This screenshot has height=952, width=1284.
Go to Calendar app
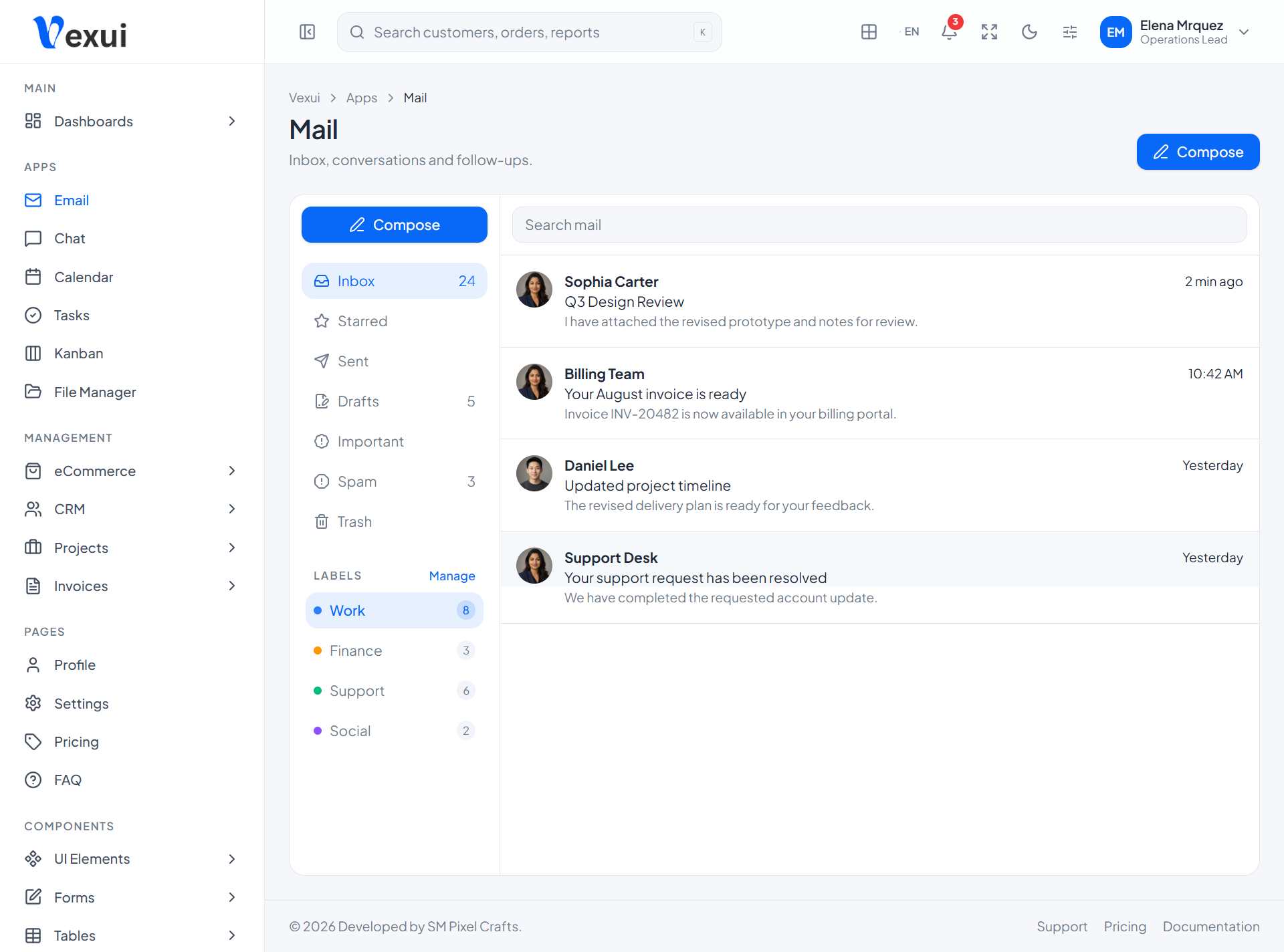[x=132, y=277]
